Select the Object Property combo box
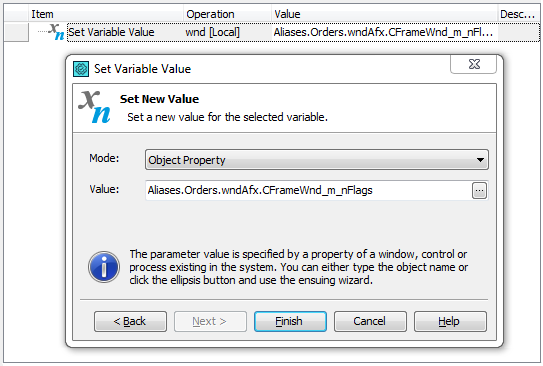Image resolution: width=543 pixels, height=366 pixels. [x=317, y=160]
